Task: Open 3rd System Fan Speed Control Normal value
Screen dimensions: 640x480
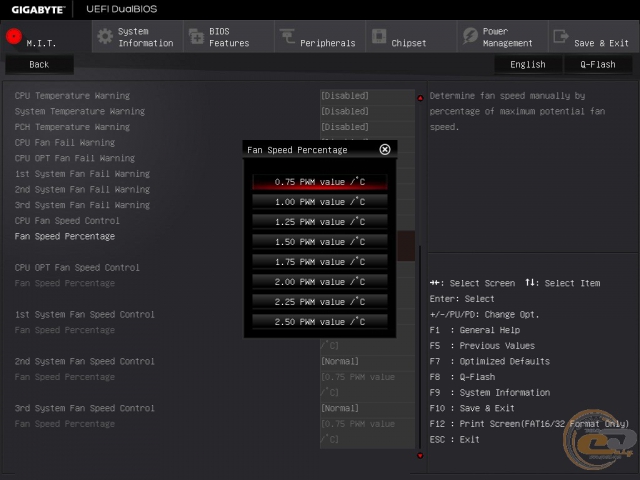Action: tap(367, 409)
